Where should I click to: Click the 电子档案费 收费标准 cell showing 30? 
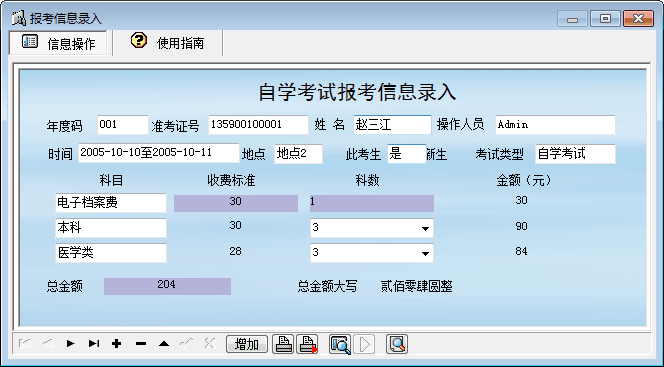click(236, 203)
